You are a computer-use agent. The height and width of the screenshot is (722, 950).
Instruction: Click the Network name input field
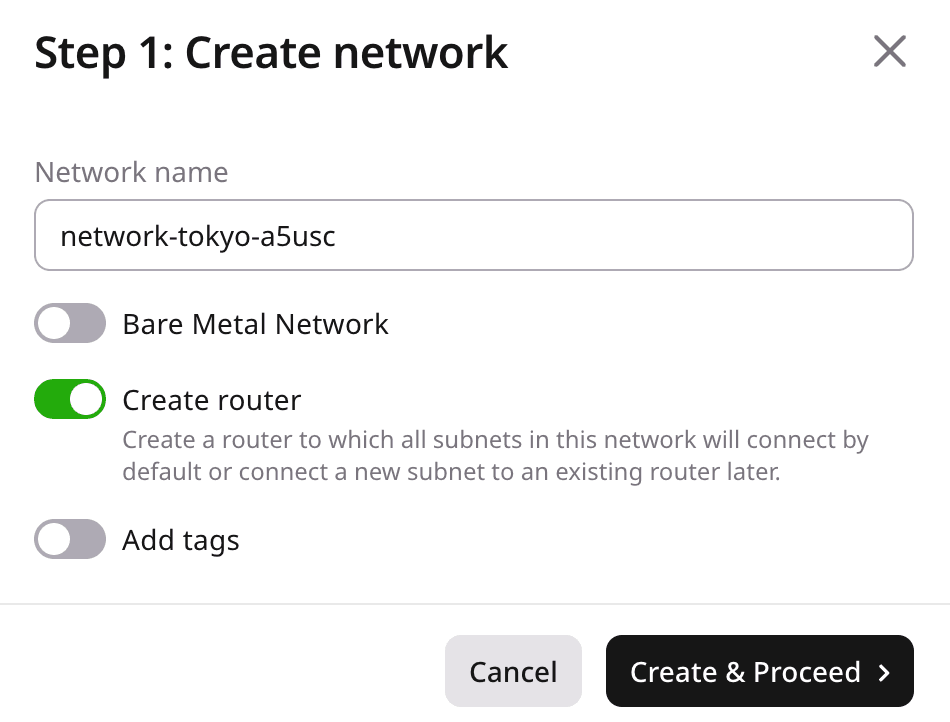pyautogui.click(x=474, y=236)
